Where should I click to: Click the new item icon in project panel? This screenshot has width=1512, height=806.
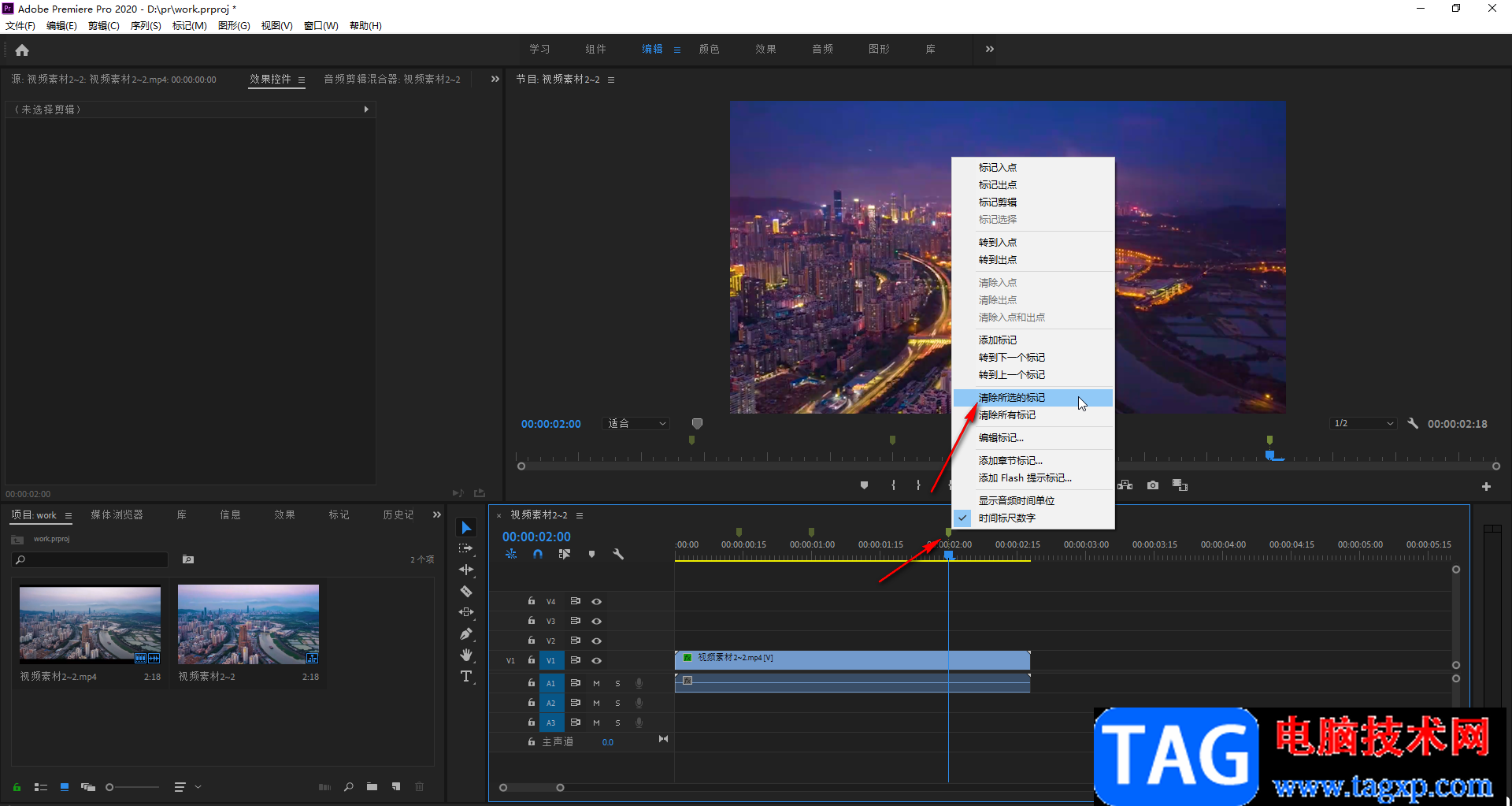click(x=396, y=786)
